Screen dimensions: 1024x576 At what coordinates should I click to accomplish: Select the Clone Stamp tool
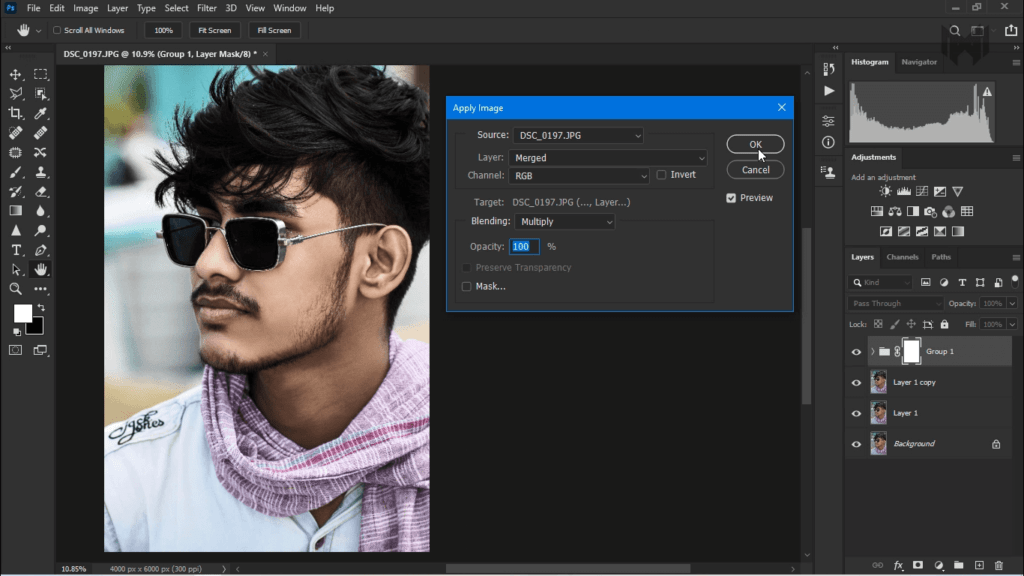tap(40, 172)
